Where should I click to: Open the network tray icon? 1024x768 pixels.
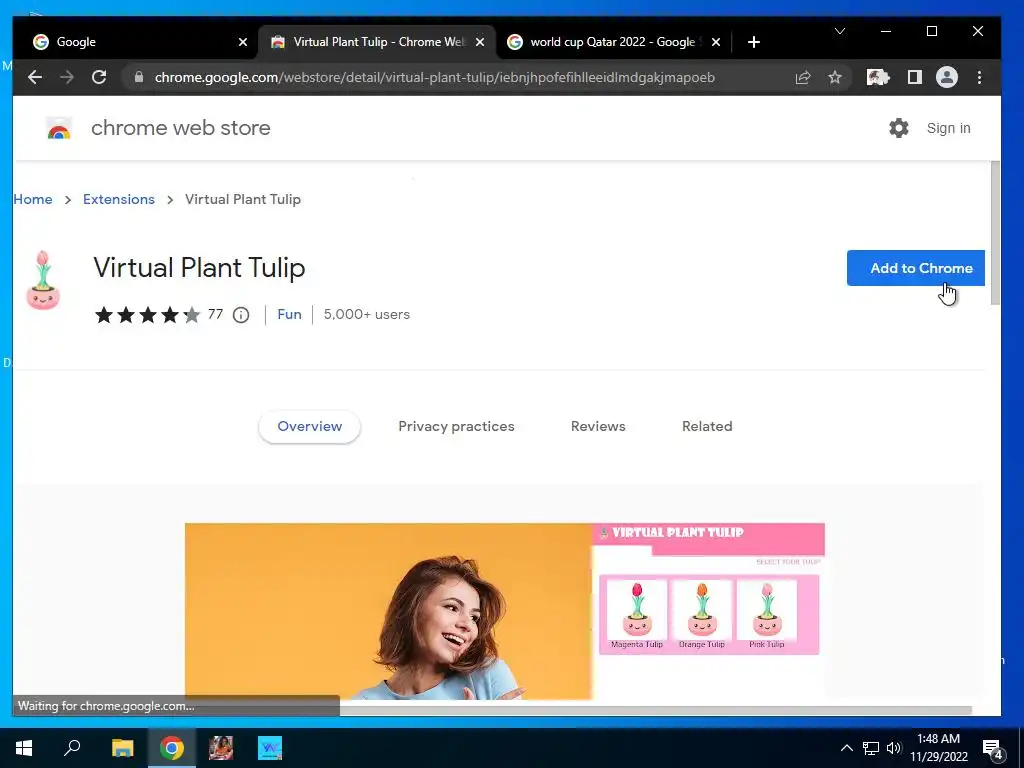[871, 748]
